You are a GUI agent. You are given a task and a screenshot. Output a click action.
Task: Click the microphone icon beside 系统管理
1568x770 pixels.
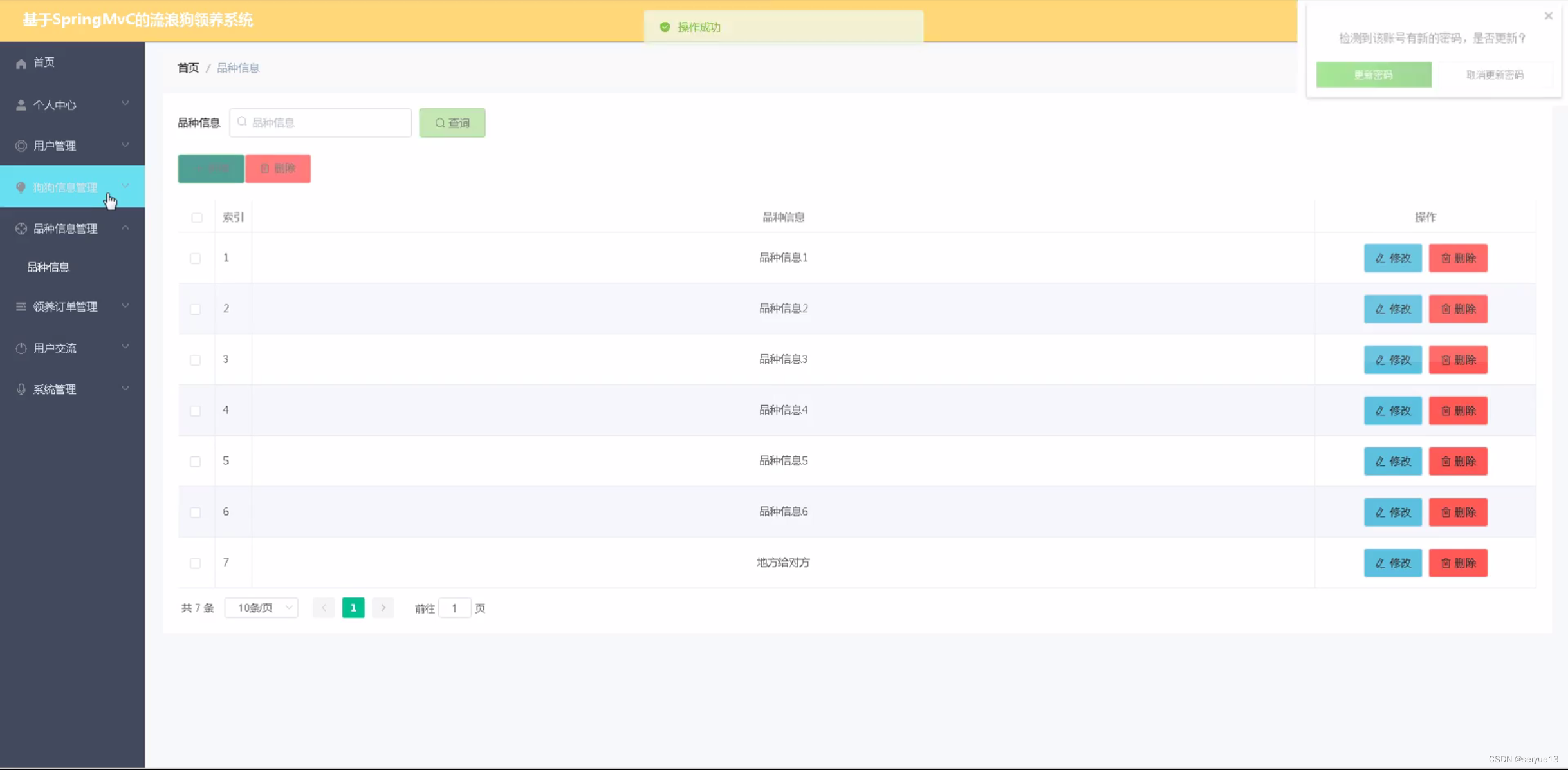coord(21,390)
